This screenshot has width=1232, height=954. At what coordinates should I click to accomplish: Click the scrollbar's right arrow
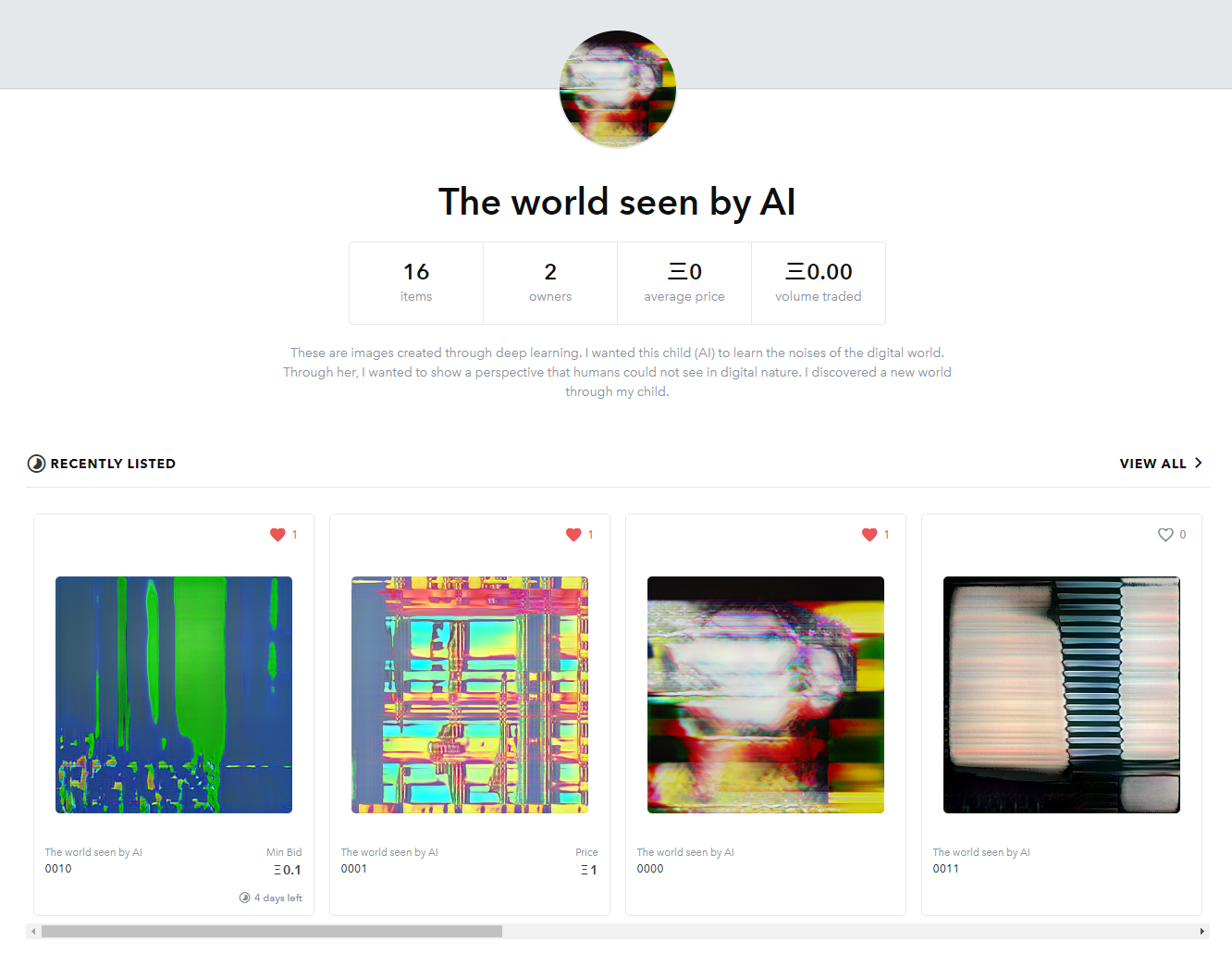pos(1201,931)
